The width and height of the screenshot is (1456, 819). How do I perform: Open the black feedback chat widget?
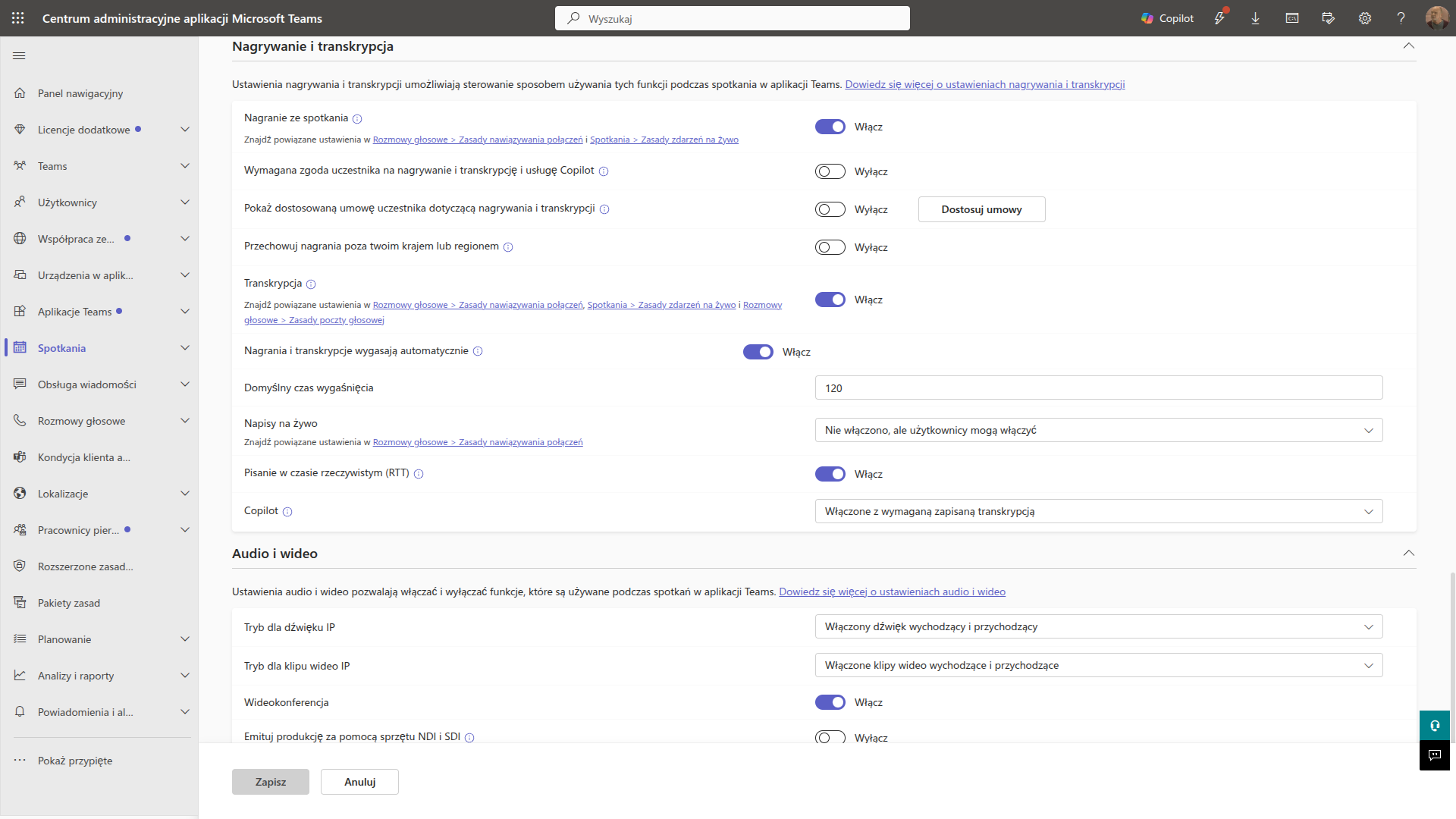(1435, 755)
